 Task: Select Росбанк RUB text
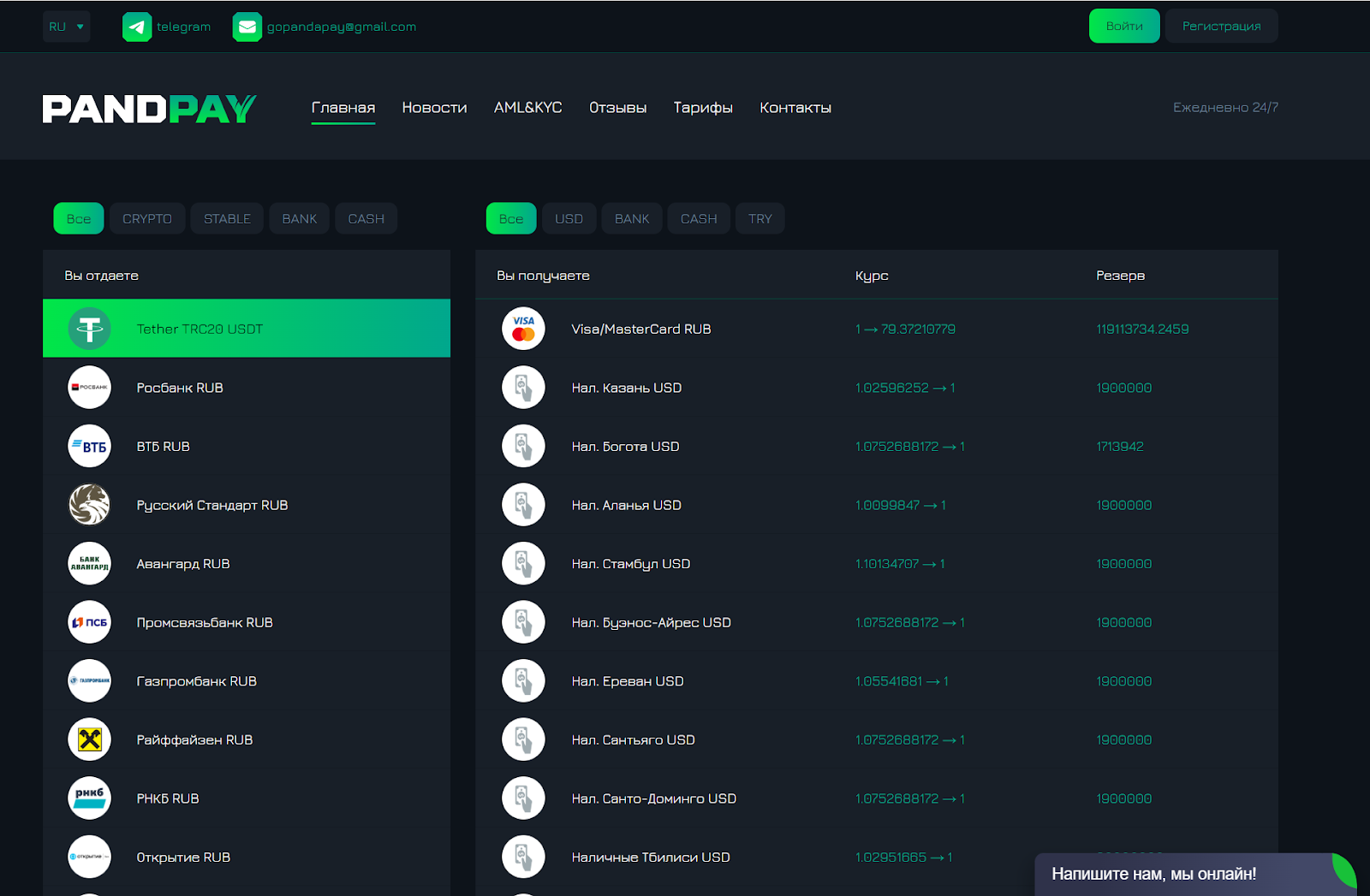(x=180, y=388)
